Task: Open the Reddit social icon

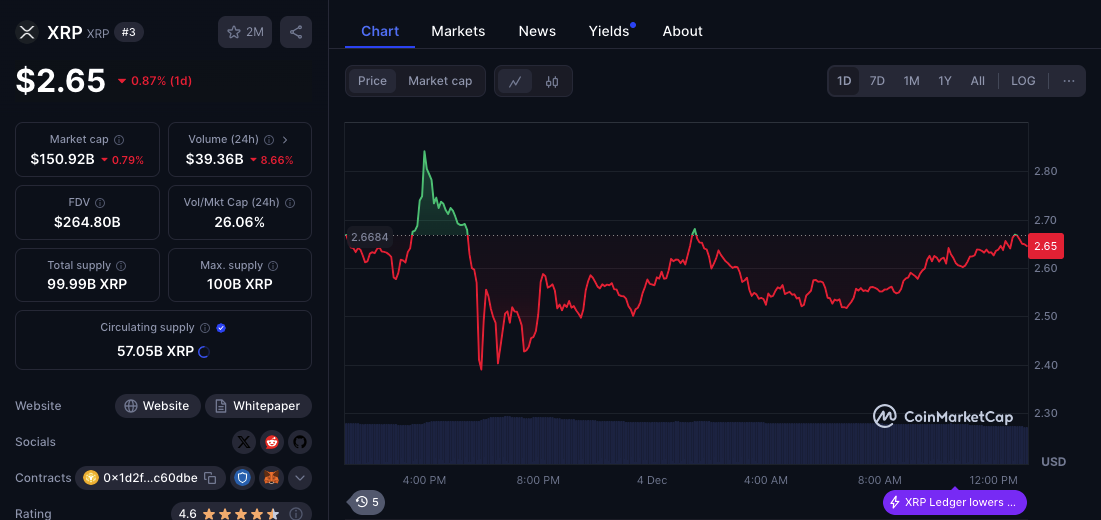Action: coord(272,442)
